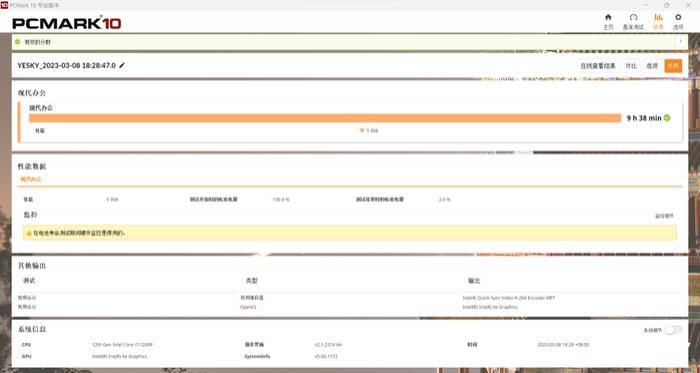The image size is (700, 373).
Task: Click the result name YESKY_2023-03-08 text
Action: point(67,66)
